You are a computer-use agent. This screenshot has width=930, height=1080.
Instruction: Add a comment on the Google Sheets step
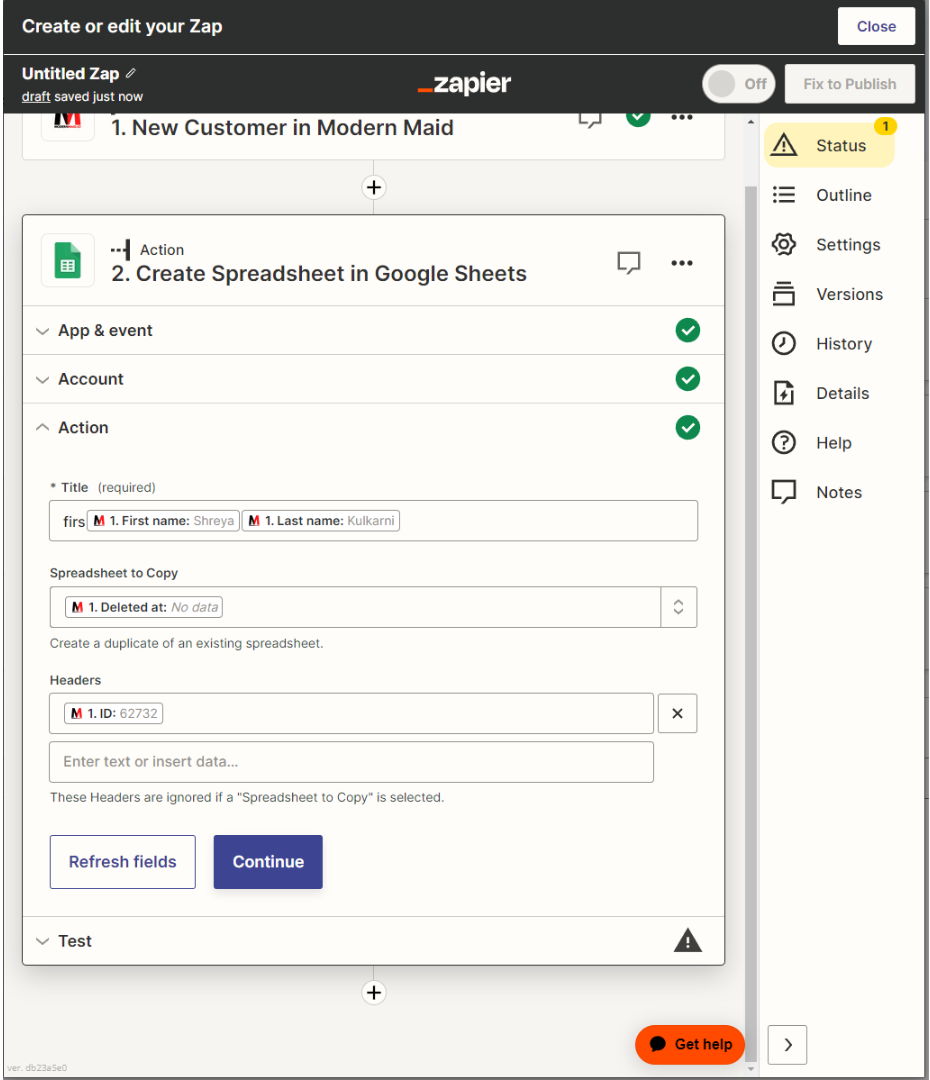pos(629,262)
